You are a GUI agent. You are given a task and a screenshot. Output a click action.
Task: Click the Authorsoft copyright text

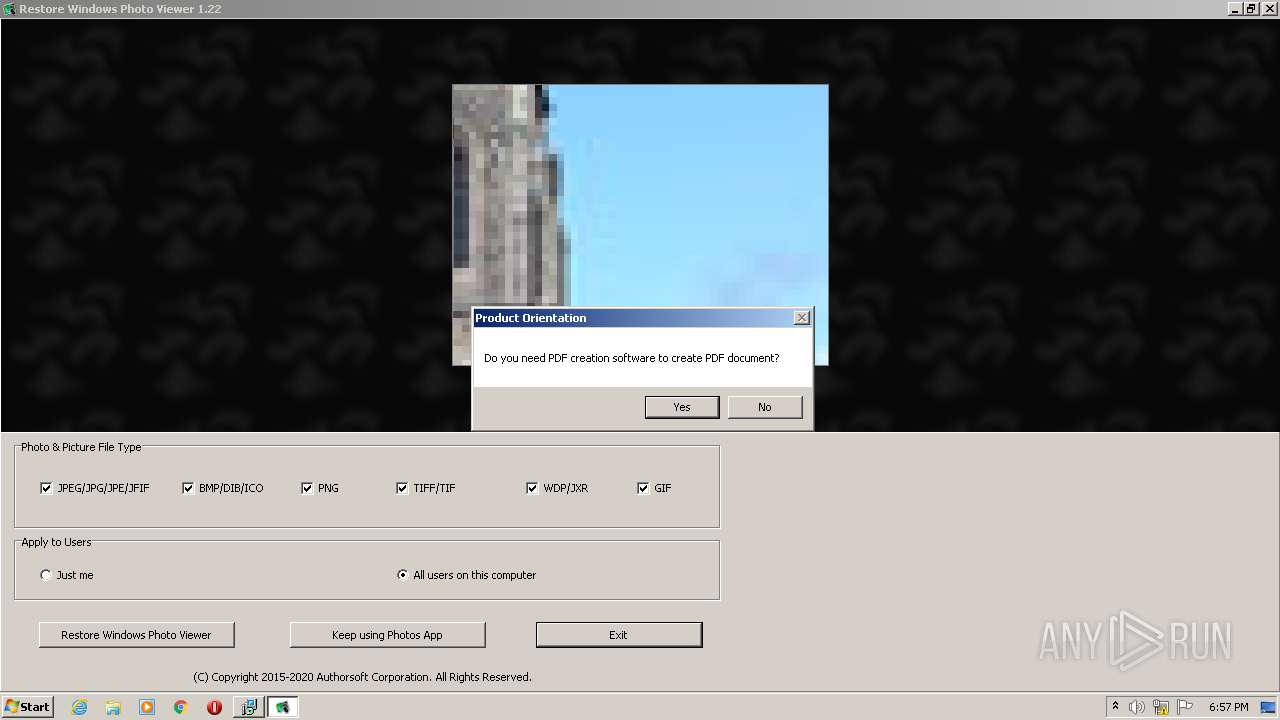pyautogui.click(x=362, y=677)
